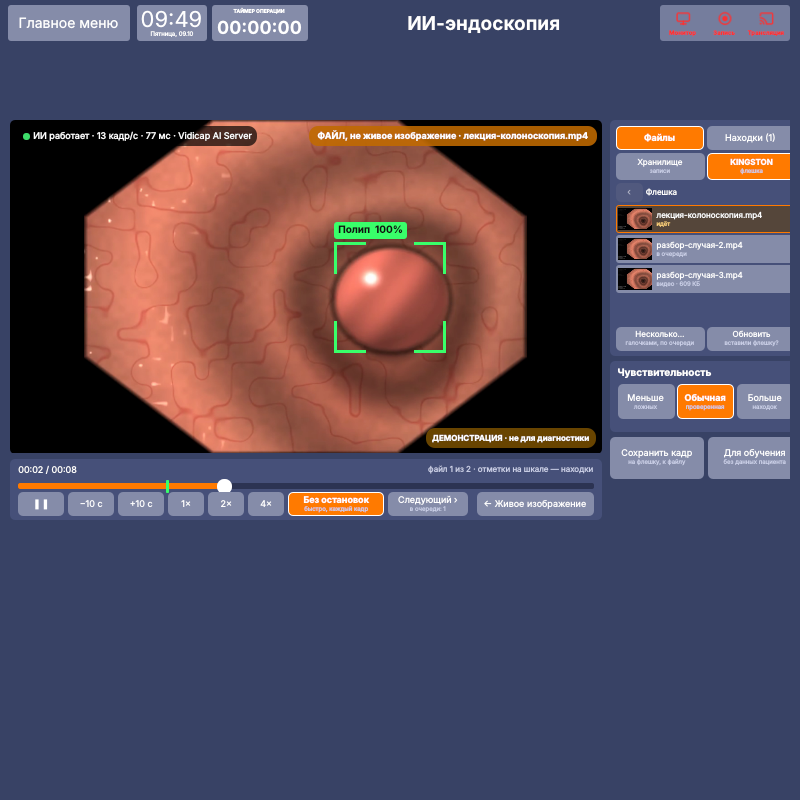
Task: Set playback speed to 1×
Action: click(186, 504)
